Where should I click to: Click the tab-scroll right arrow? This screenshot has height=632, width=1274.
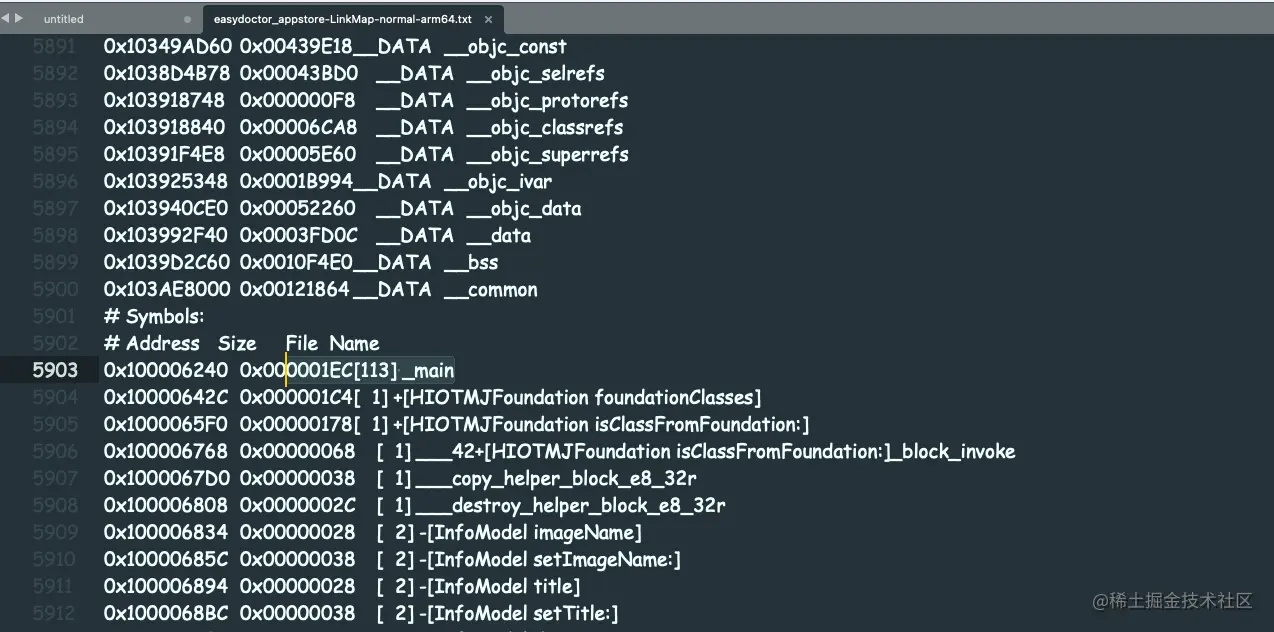pyautogui.click(x=18, y=18)
